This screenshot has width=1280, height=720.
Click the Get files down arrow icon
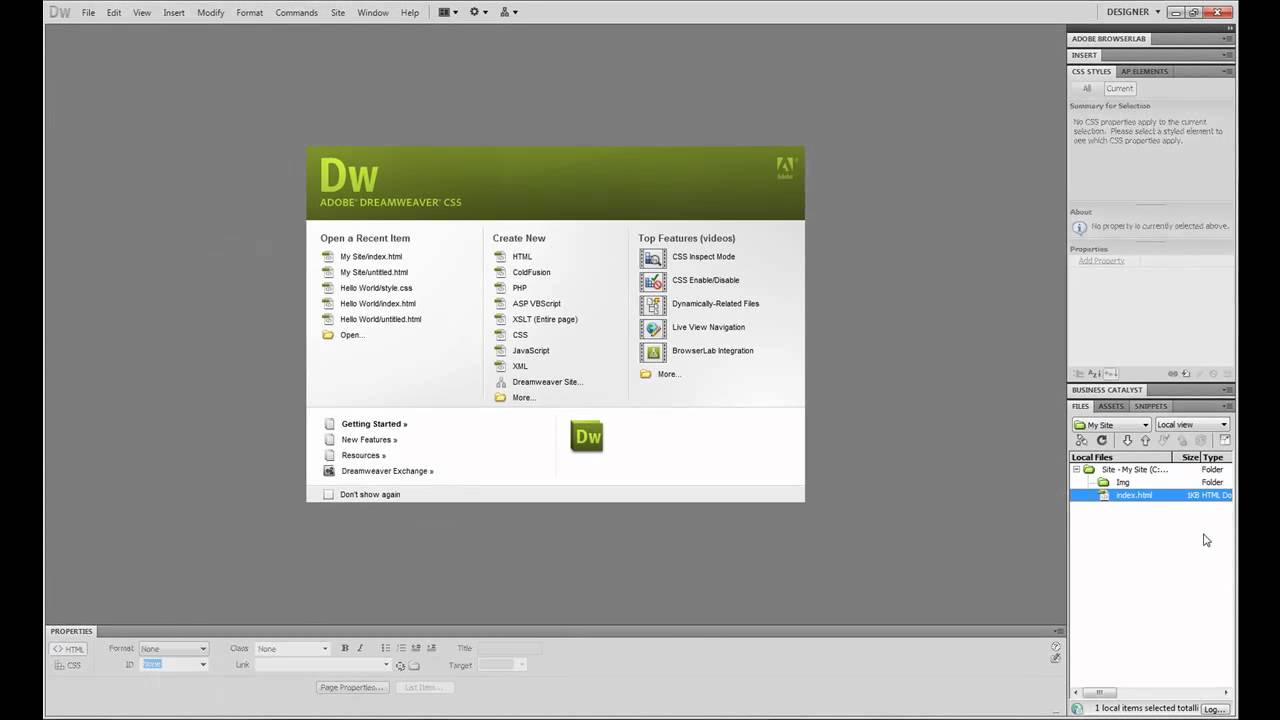tap(1127, 440)
